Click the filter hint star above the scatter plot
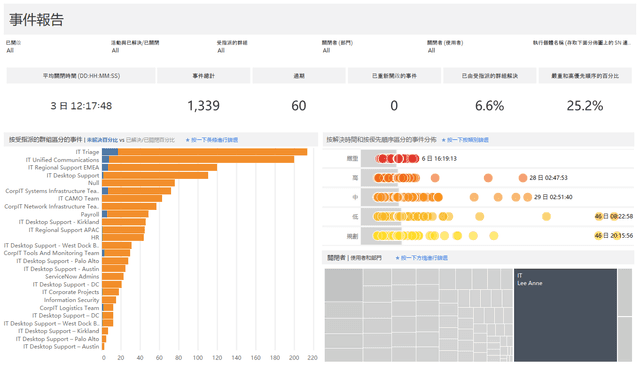This screenshot has width=640, height=370. tap(444, 140)
